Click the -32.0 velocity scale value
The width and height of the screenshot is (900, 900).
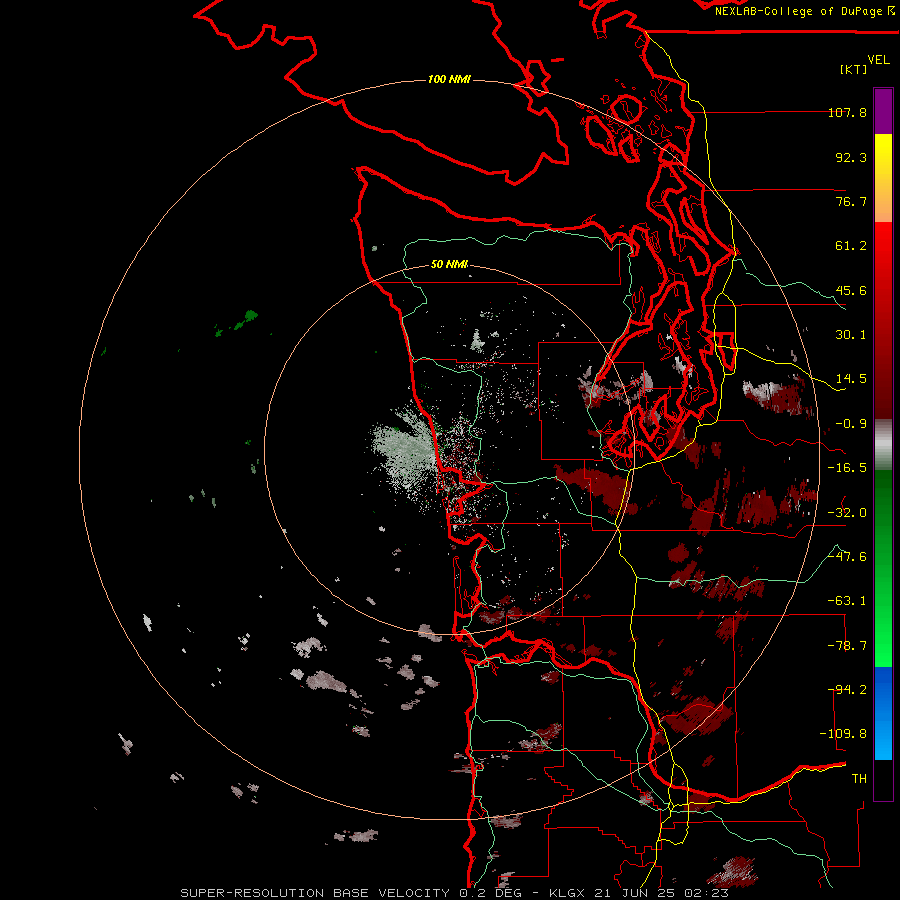pyautogui.click(x=847, y=513)
